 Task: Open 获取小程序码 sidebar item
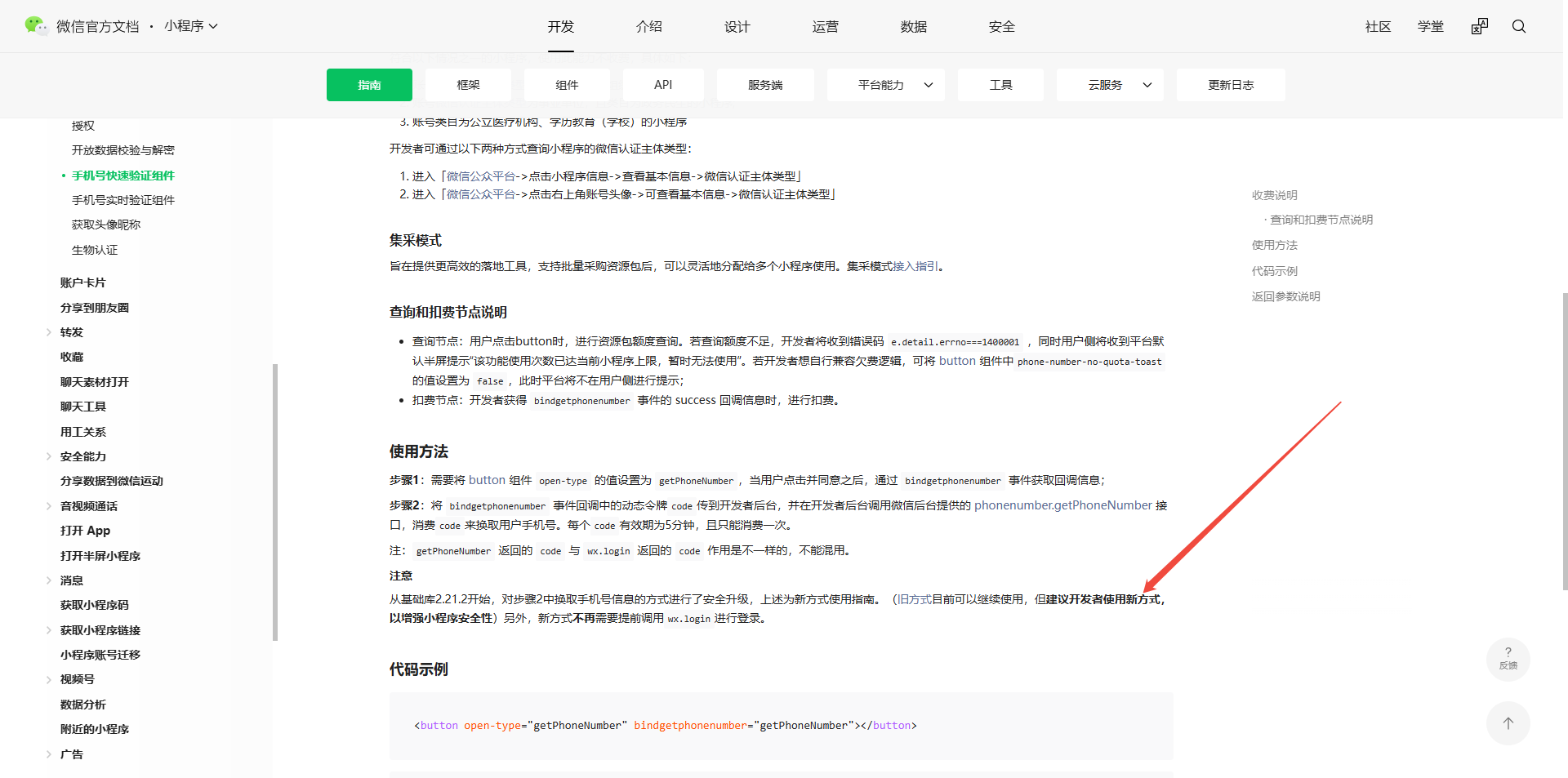coord(95,605)
